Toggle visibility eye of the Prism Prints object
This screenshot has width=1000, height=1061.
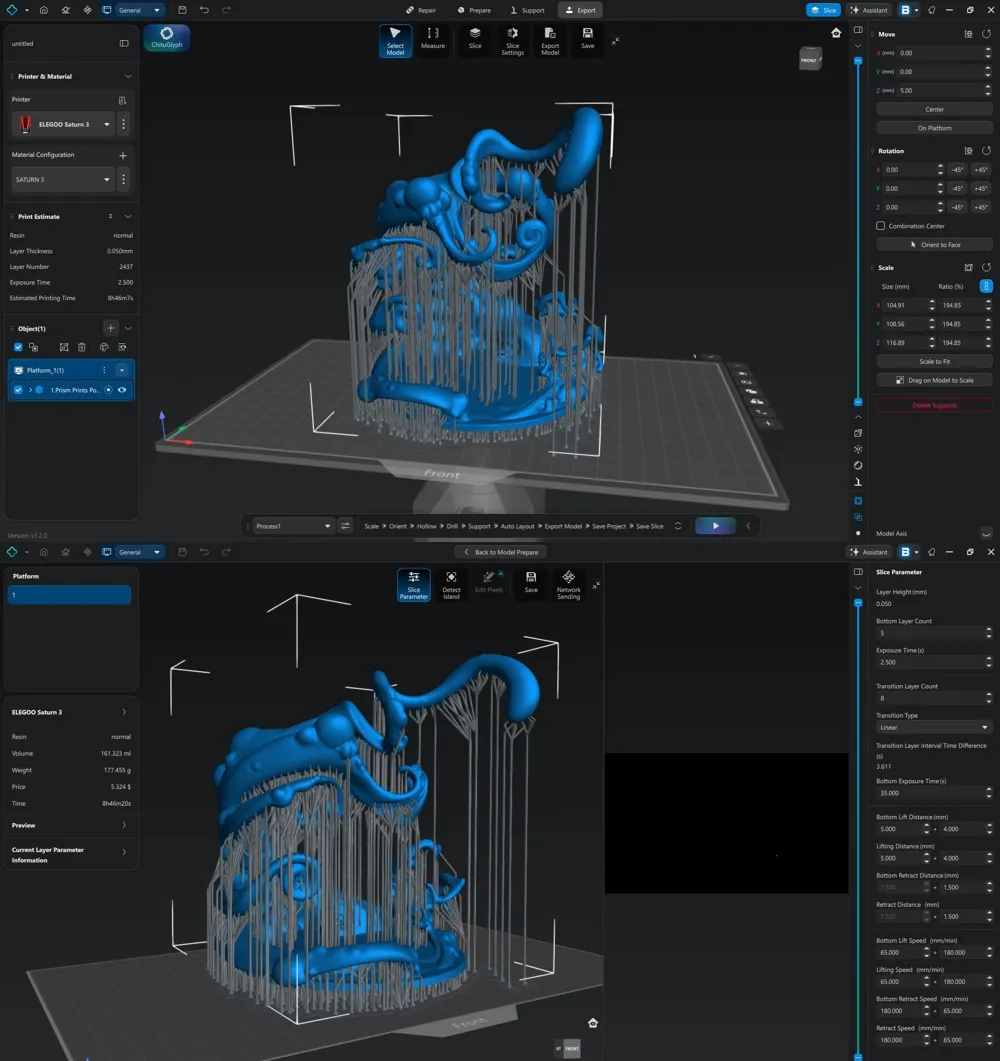pyautogui.click(x=122, y=390)
